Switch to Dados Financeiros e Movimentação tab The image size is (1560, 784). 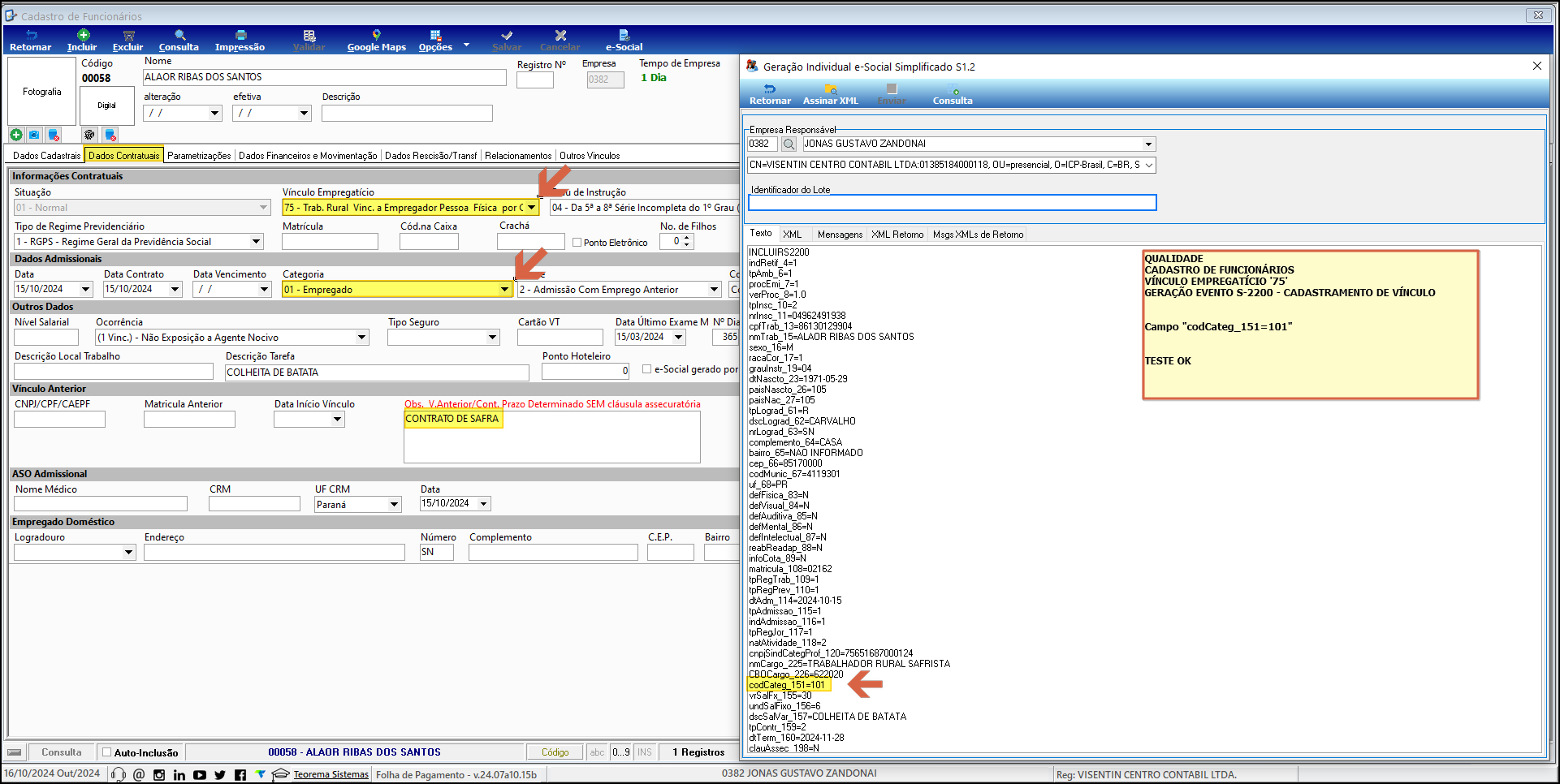coord(308,156)
